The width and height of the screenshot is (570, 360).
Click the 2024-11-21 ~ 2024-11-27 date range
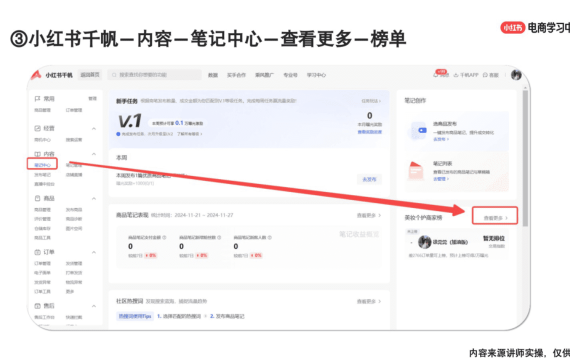pyautogui.click(x=204, y=215)
